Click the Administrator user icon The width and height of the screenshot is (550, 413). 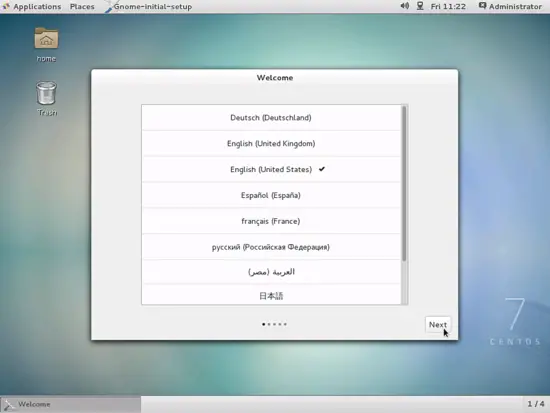(483, 6)
